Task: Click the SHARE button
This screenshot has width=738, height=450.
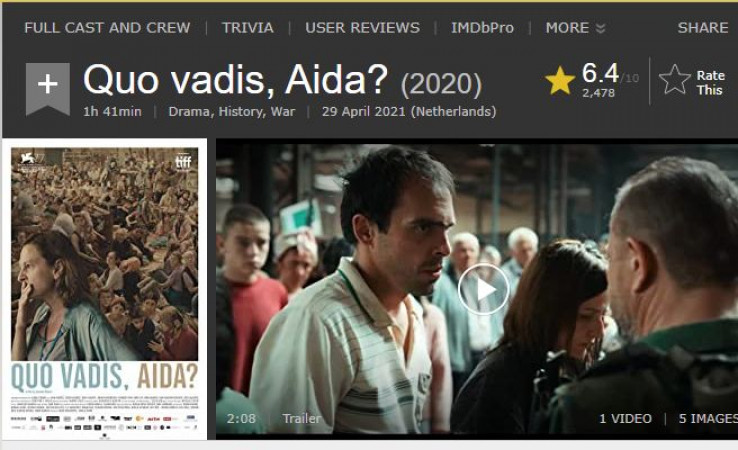Action: (703, 28)
